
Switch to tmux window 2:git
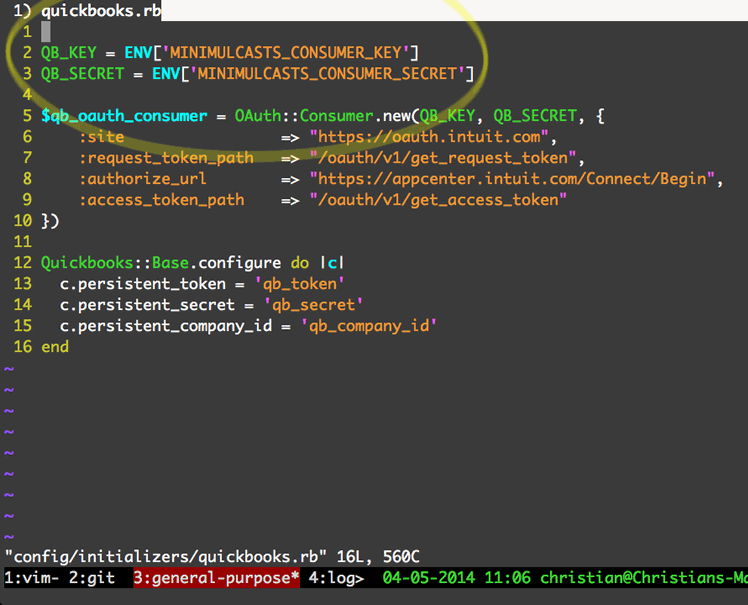click(92, 578)
